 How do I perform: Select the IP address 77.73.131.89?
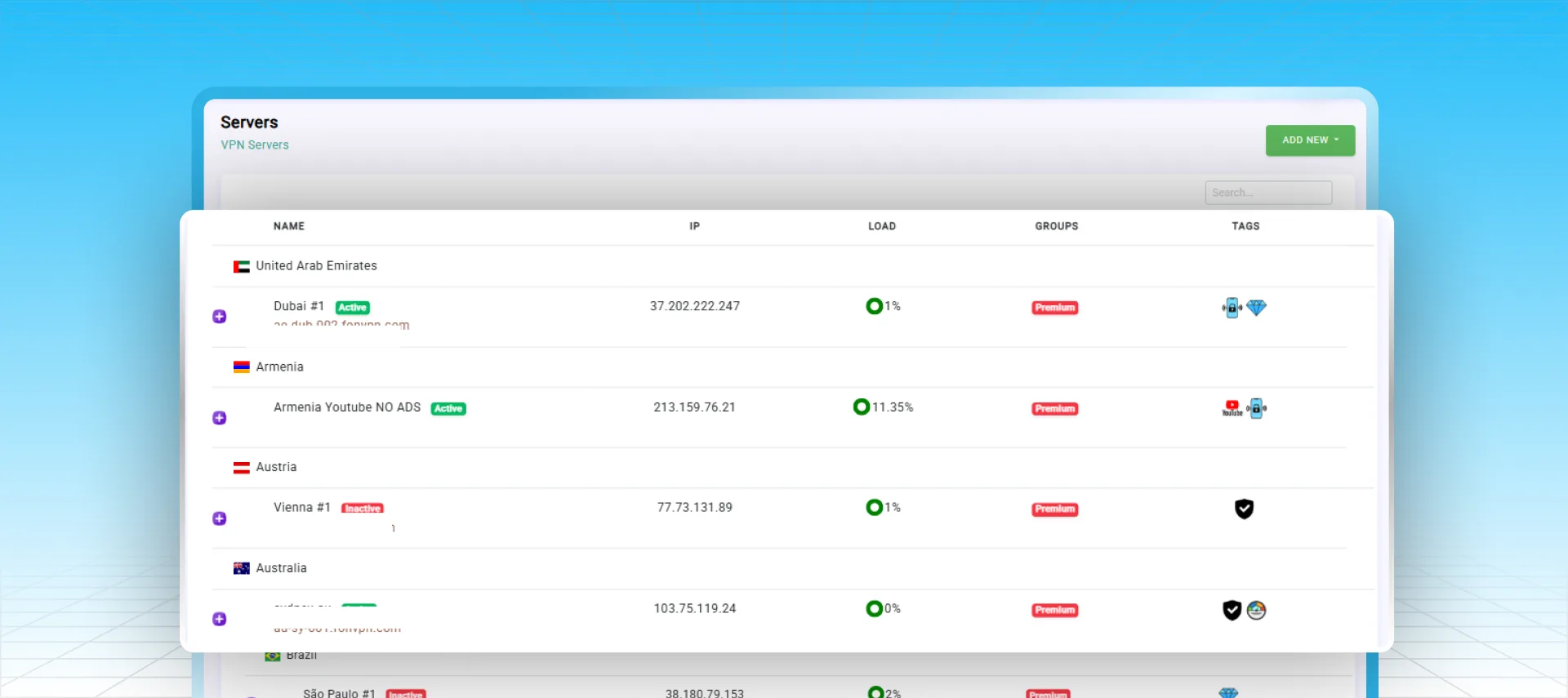[695, 508]
